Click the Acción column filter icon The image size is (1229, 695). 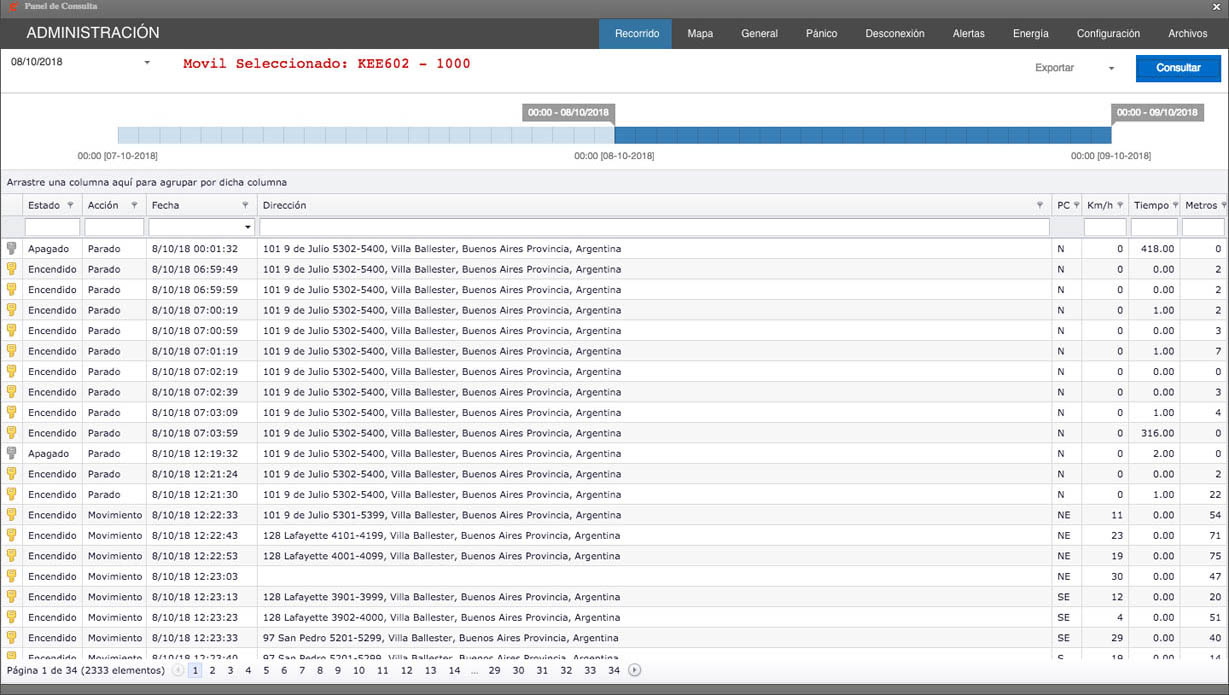tap(134, 205)
